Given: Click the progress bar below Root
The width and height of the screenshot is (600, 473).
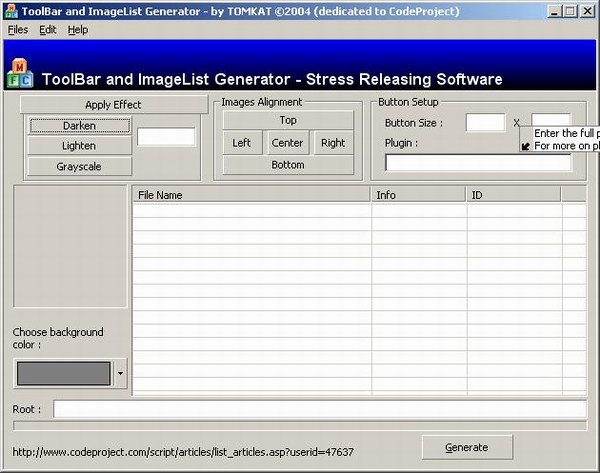Looking at the screenshot, I should pos(300,426).
